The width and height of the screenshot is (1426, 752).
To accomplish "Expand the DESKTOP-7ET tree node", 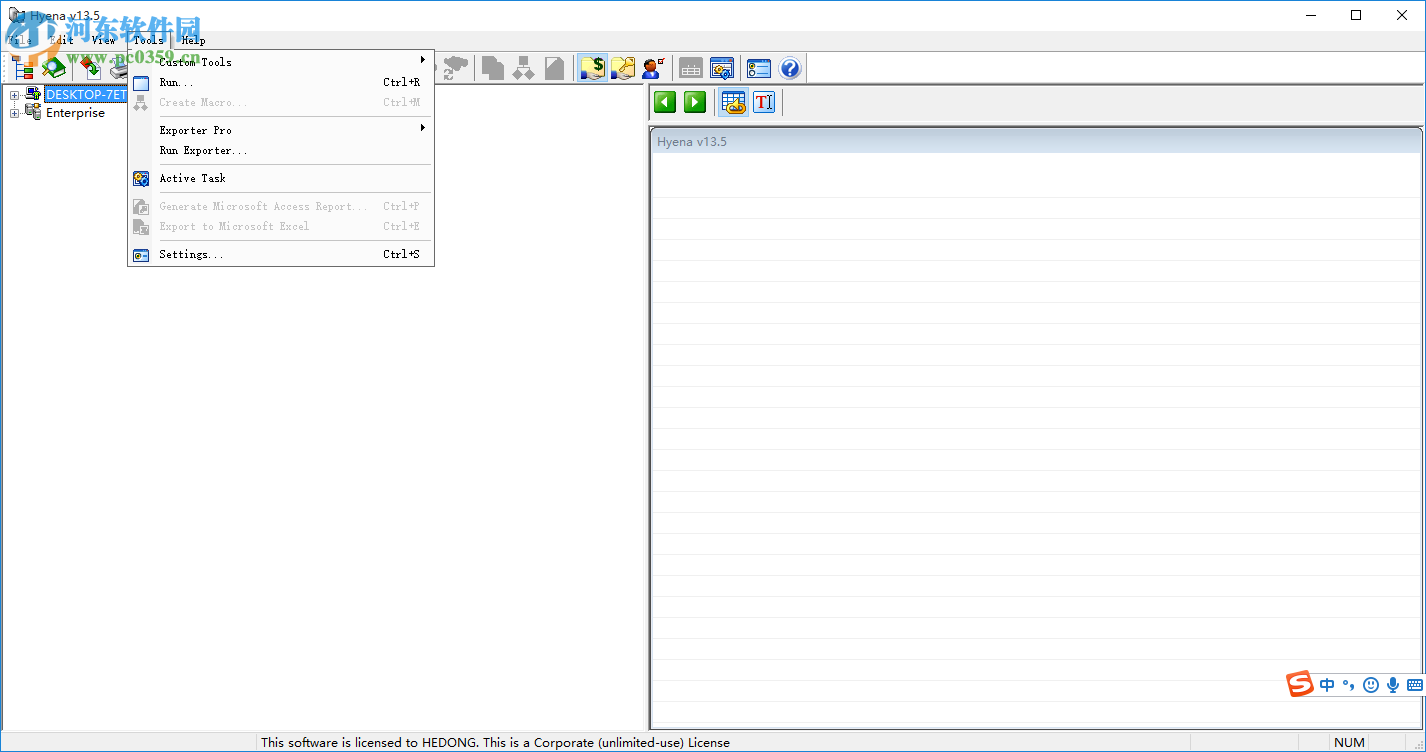I will [12, 94].
